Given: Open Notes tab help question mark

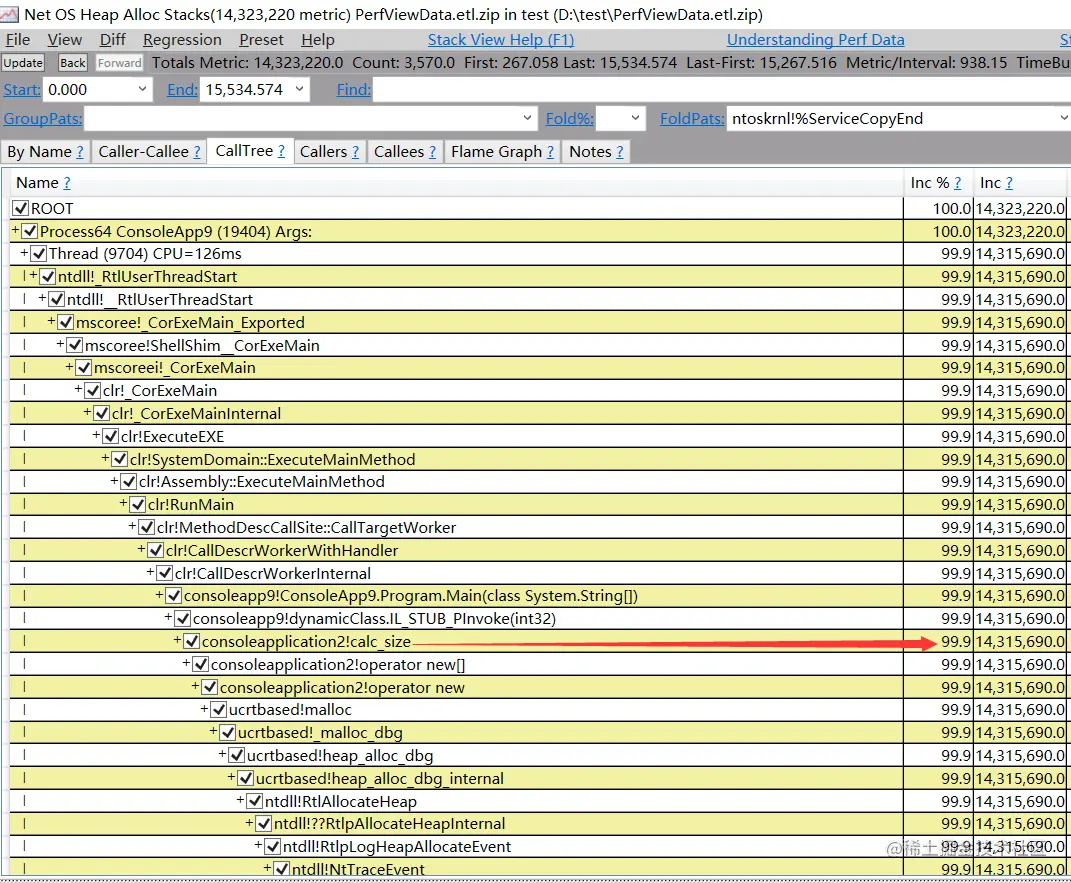Looking at the screenshot, I should tap(620, 152).
